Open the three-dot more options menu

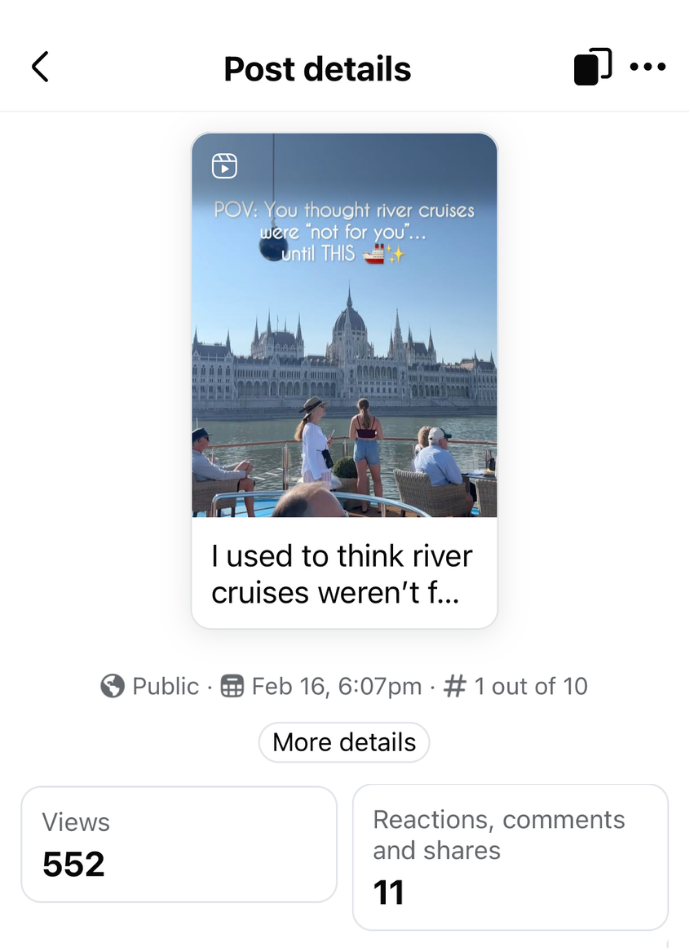648,67
